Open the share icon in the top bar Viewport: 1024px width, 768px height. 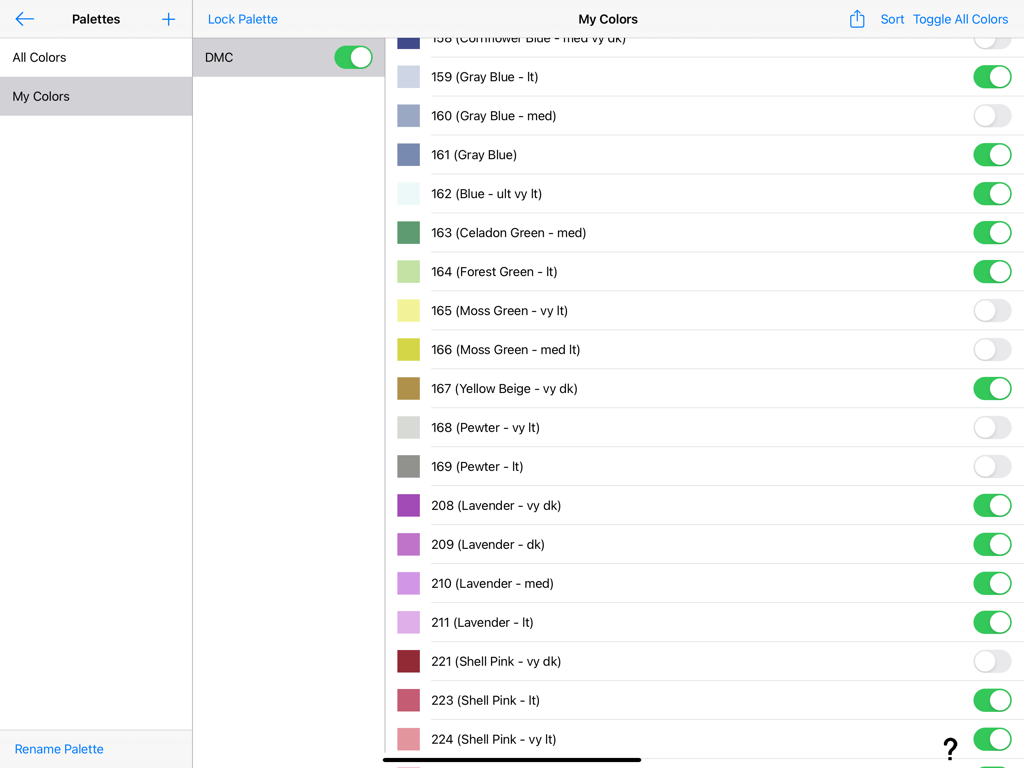click(857, 18)
